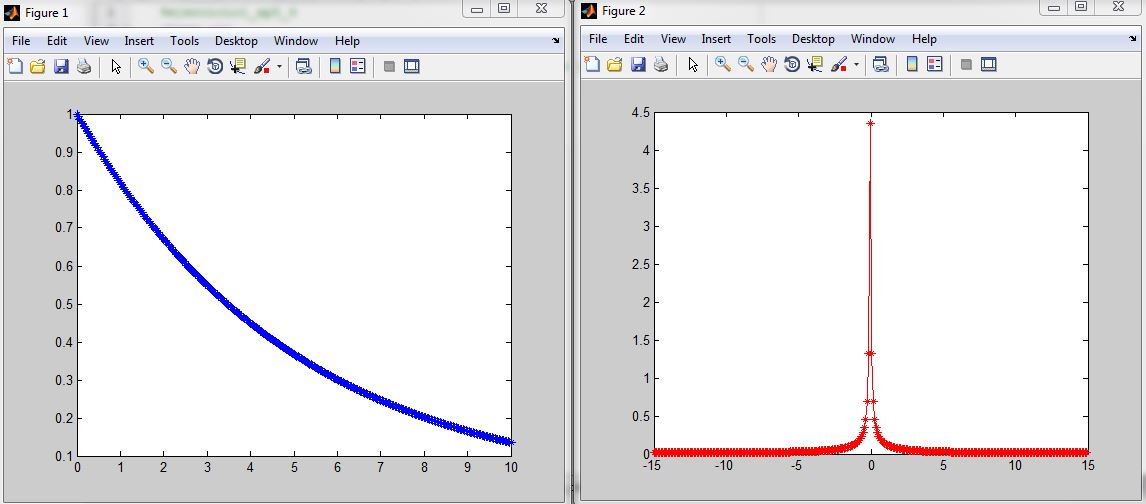The width and height of the screenshot is (1146, 504).
Task: Open the Tools menu in Figure 2
Action: 761,39
